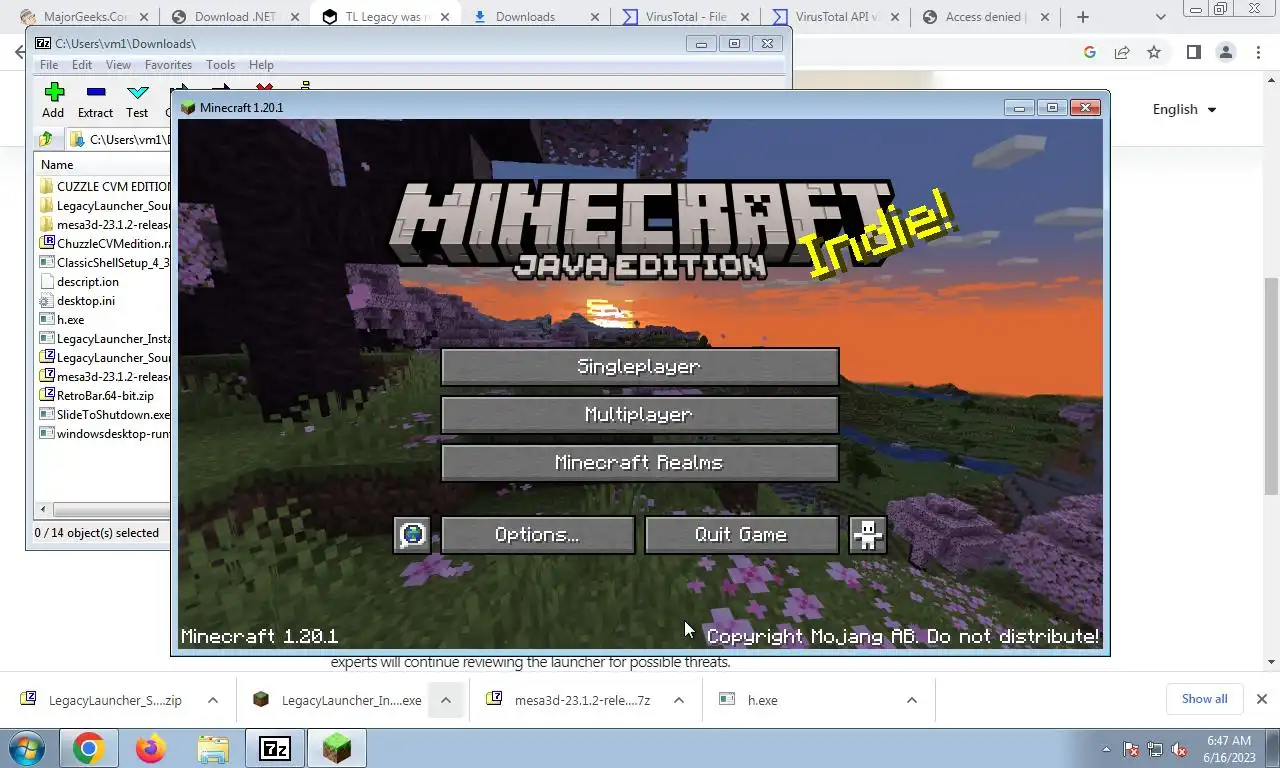Click the Multiplayer button
Viewport: 1280px width, 768px height.
(x=639, y=415)
